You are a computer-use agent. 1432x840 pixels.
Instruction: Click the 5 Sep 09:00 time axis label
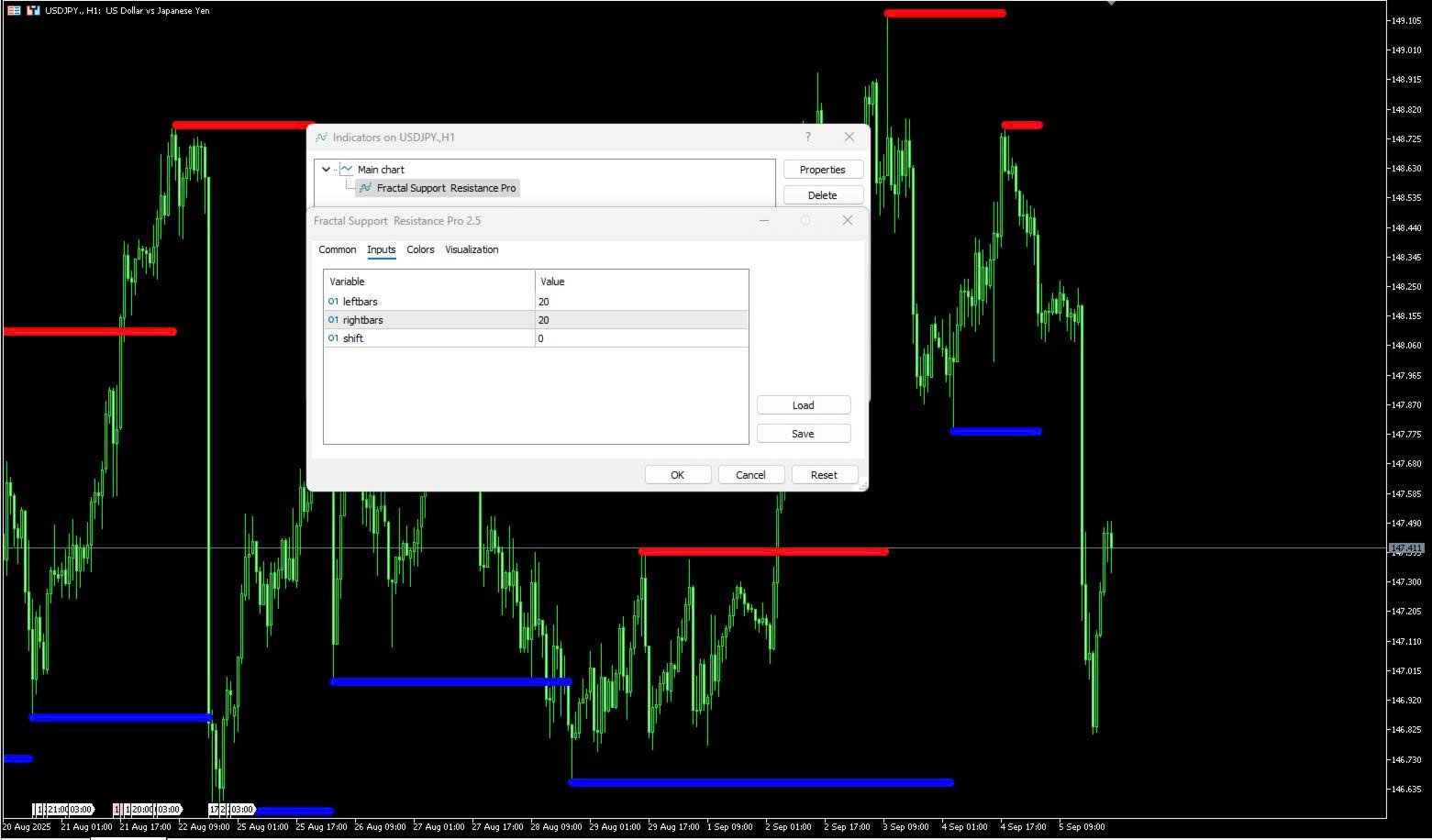pyautogui.click(x=1082, y=827)
